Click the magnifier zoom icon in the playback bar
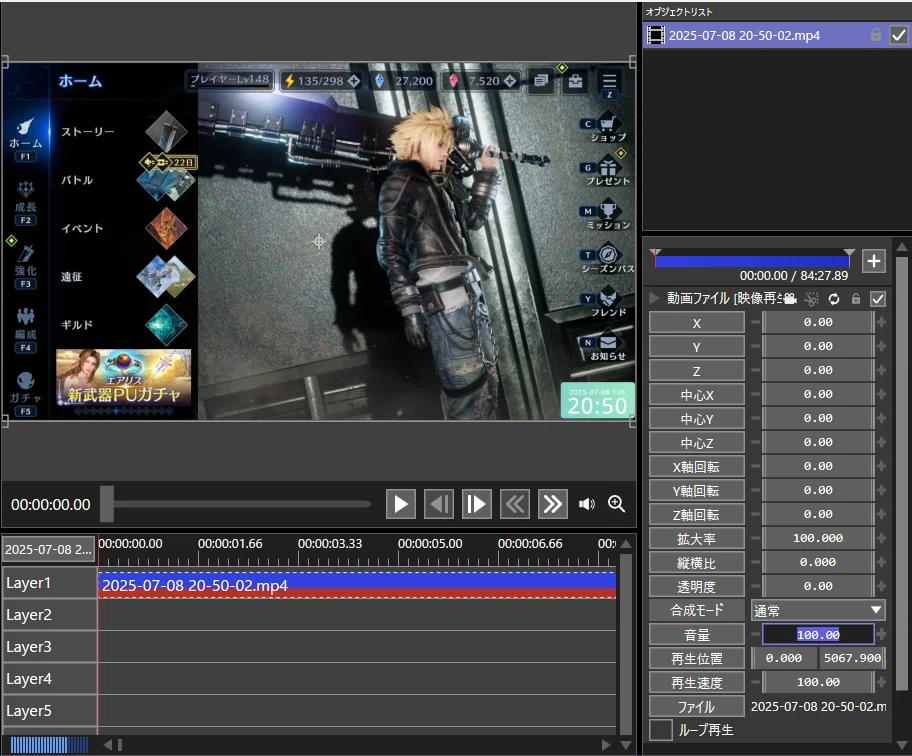This screenshot has width=912, height=756. (x=617, y=504)
